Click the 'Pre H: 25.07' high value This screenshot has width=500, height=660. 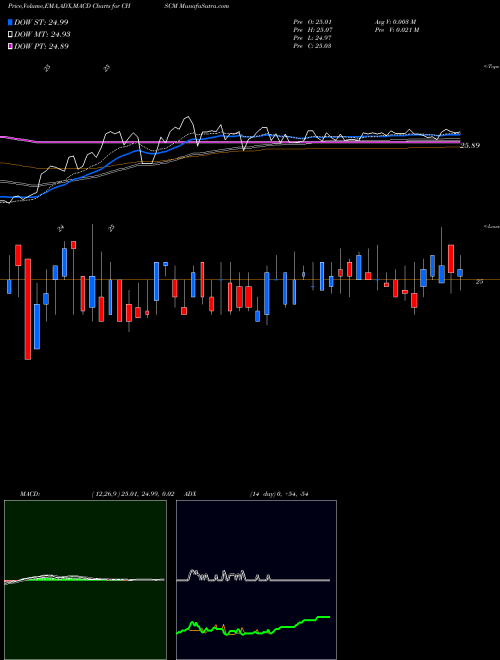[x=312, y=30]
